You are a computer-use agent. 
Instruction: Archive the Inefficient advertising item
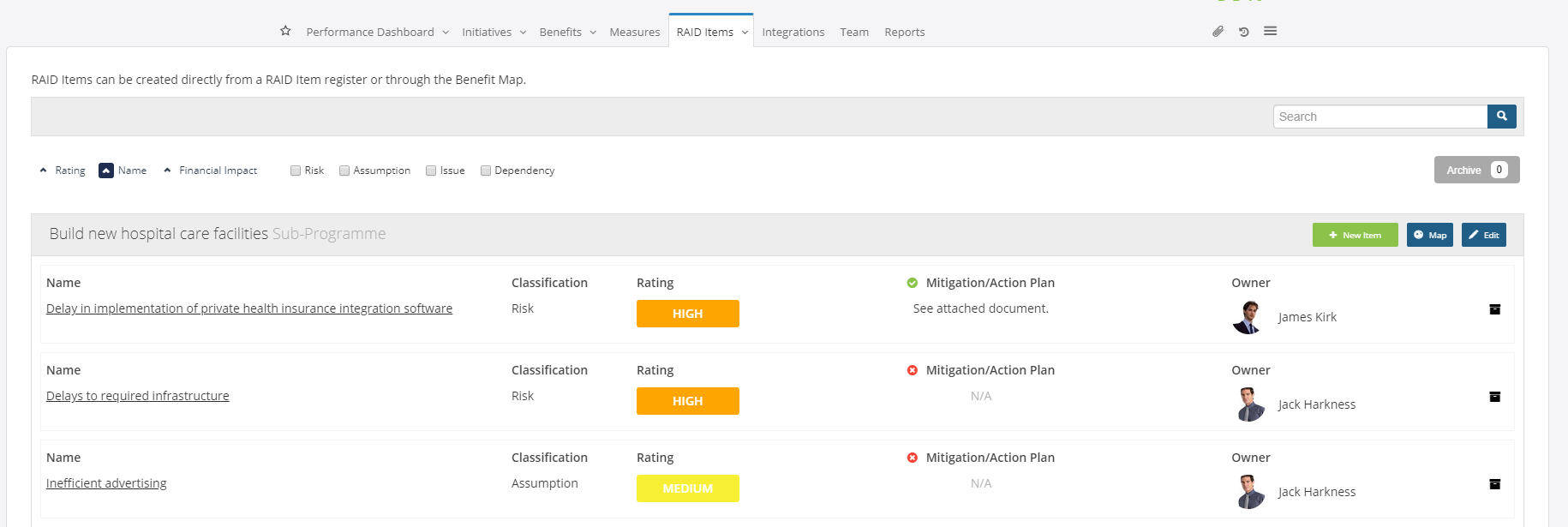click(x=1494, y=484)
